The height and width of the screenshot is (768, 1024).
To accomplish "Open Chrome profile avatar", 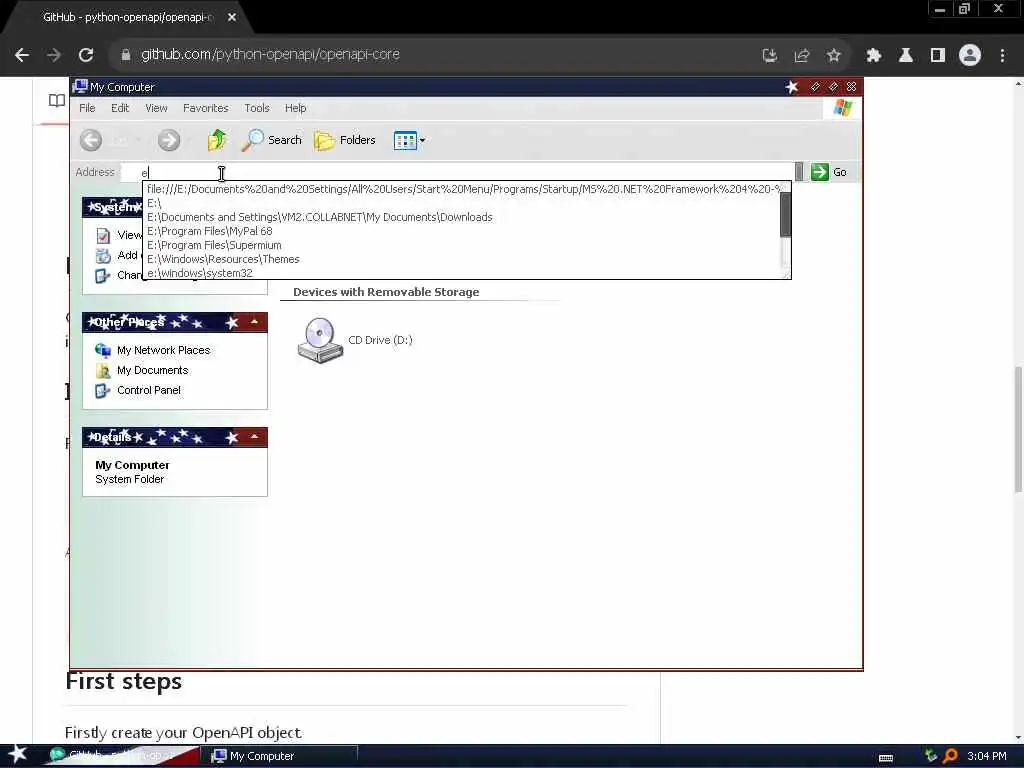I will click(970, 55).
